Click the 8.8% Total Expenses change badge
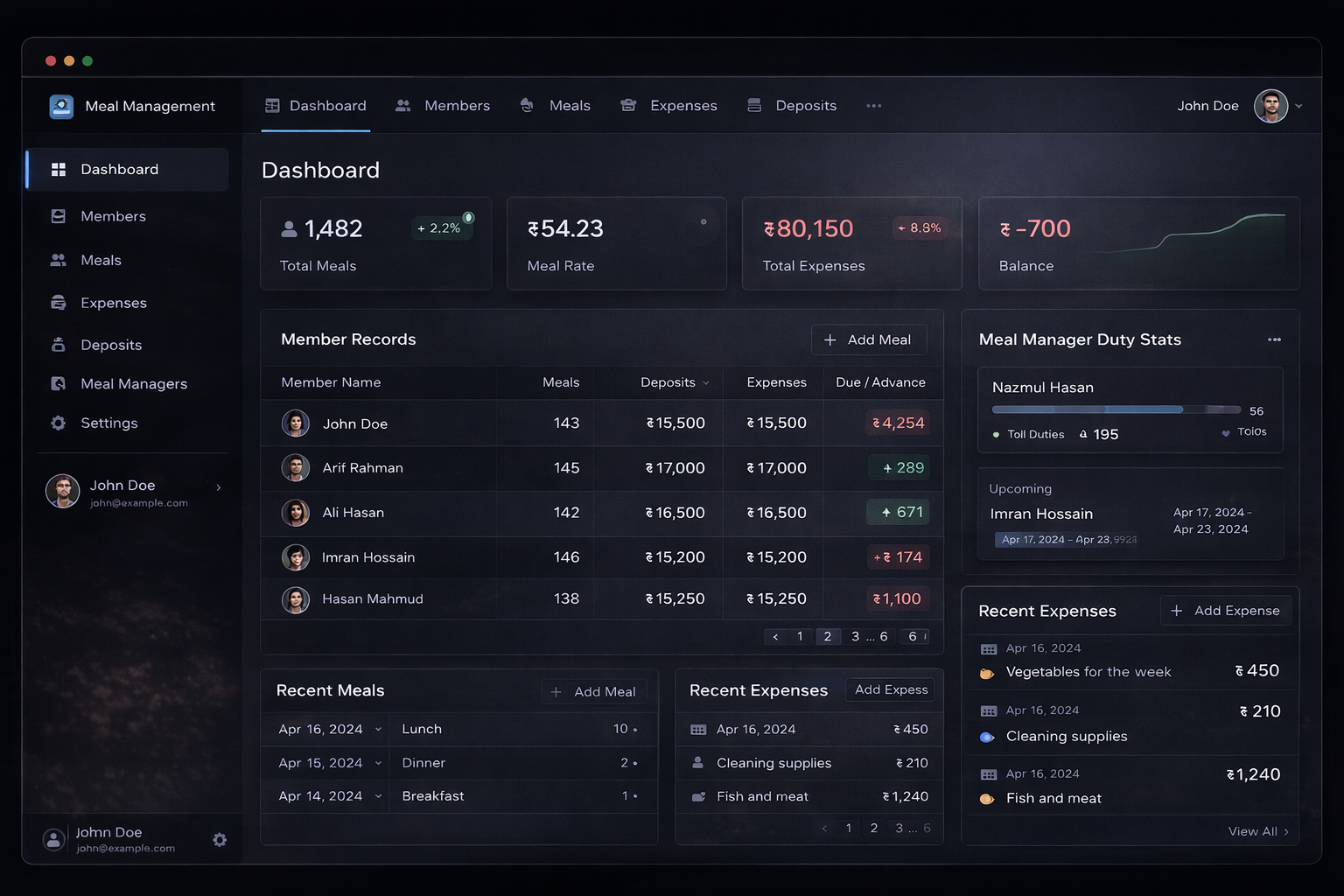 (920, 228)
